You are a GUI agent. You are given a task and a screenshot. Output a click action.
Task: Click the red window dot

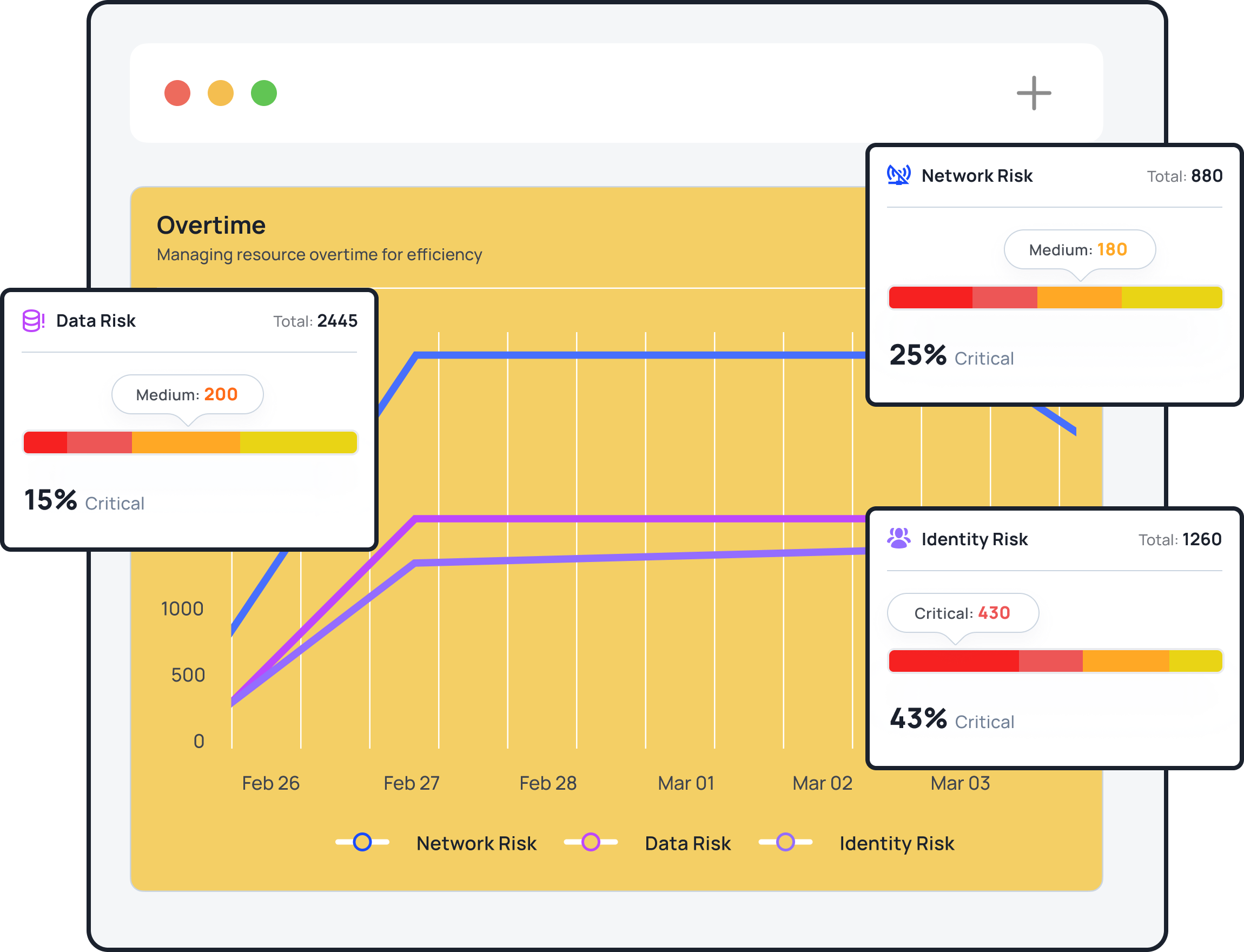[x=177, y=93]
